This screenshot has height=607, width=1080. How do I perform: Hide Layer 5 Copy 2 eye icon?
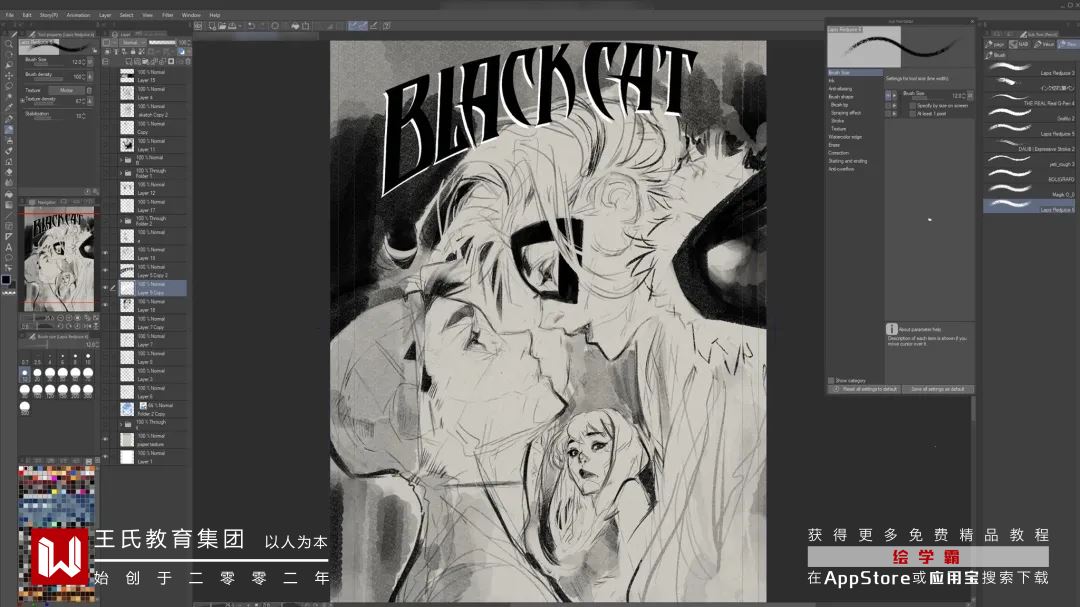pos(105,271)
